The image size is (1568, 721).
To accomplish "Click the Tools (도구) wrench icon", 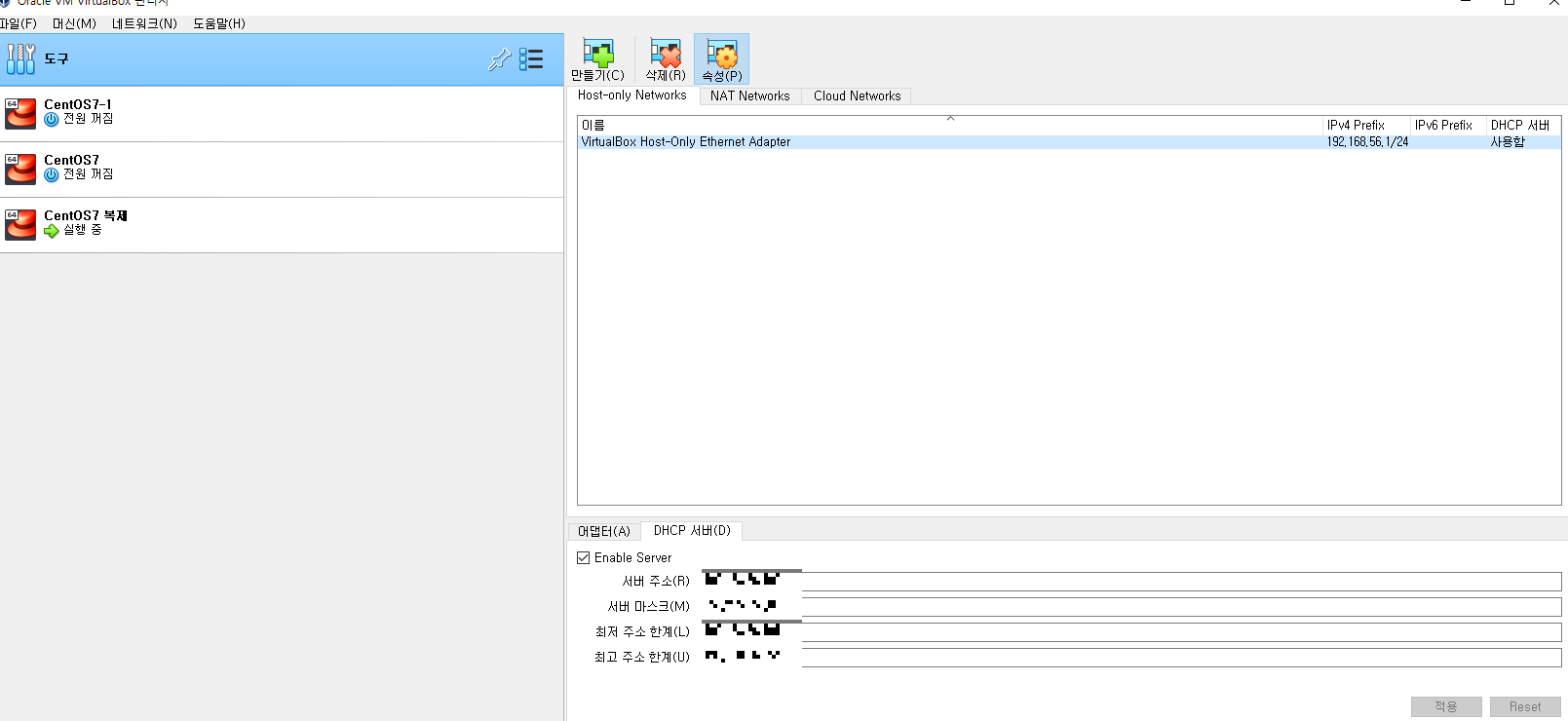I will coord(20,59).
